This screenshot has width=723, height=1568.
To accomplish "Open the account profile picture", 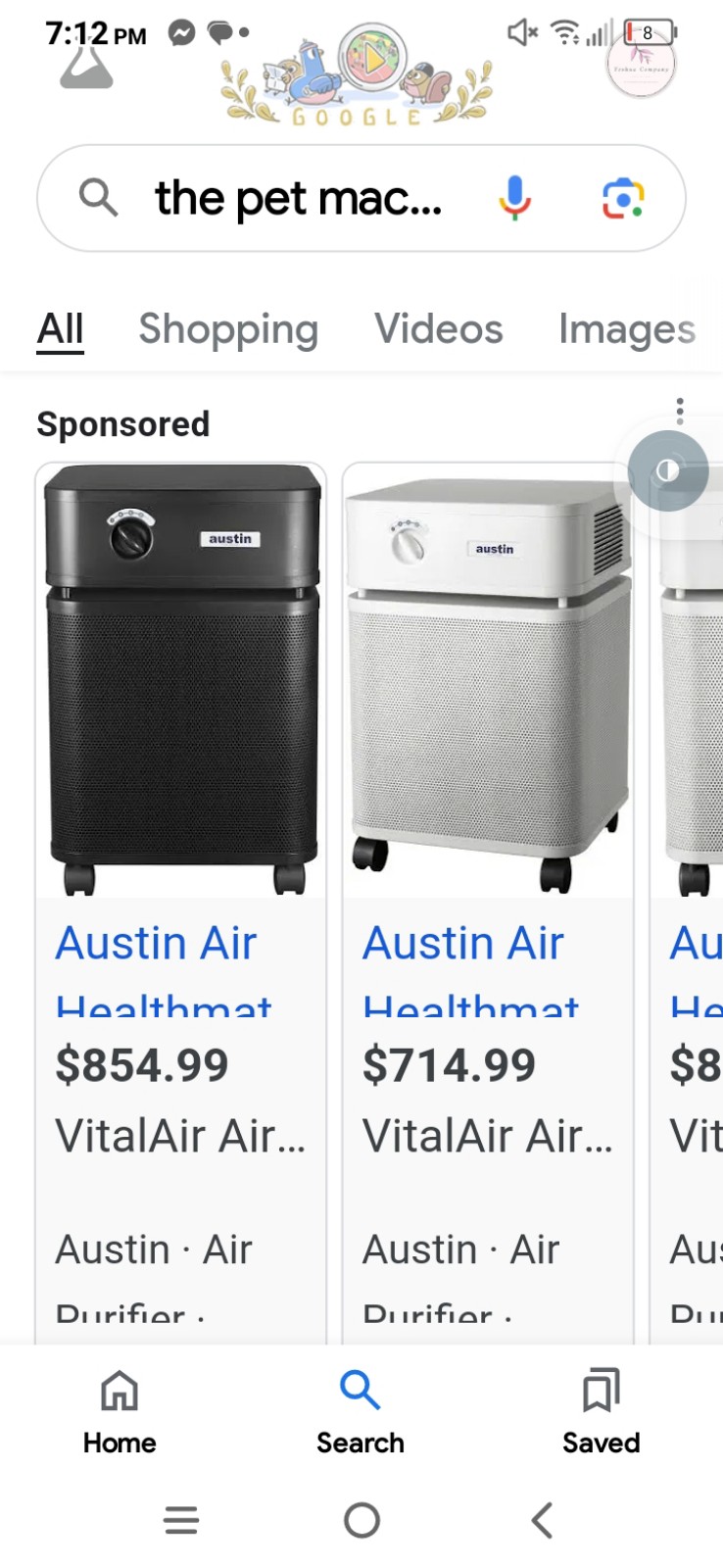I will tap(641, 64).
